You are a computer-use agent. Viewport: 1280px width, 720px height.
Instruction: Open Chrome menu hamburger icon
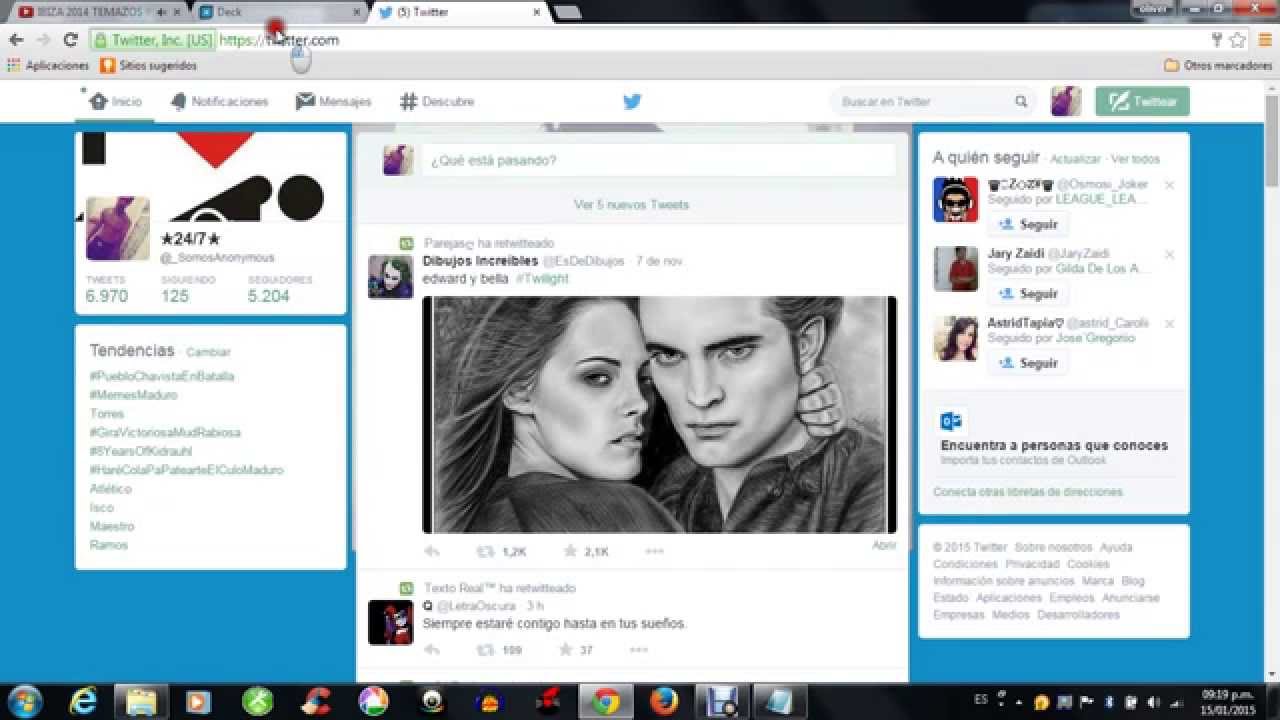[x=1265, y=40]
